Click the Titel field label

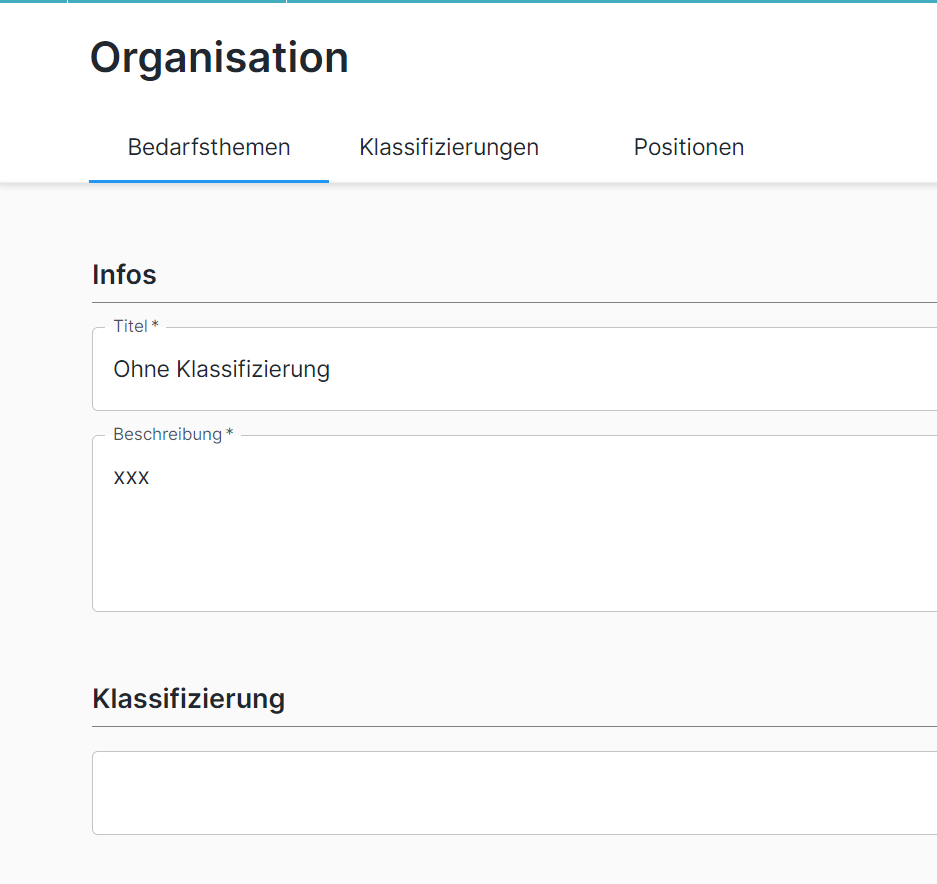point(130,326)
